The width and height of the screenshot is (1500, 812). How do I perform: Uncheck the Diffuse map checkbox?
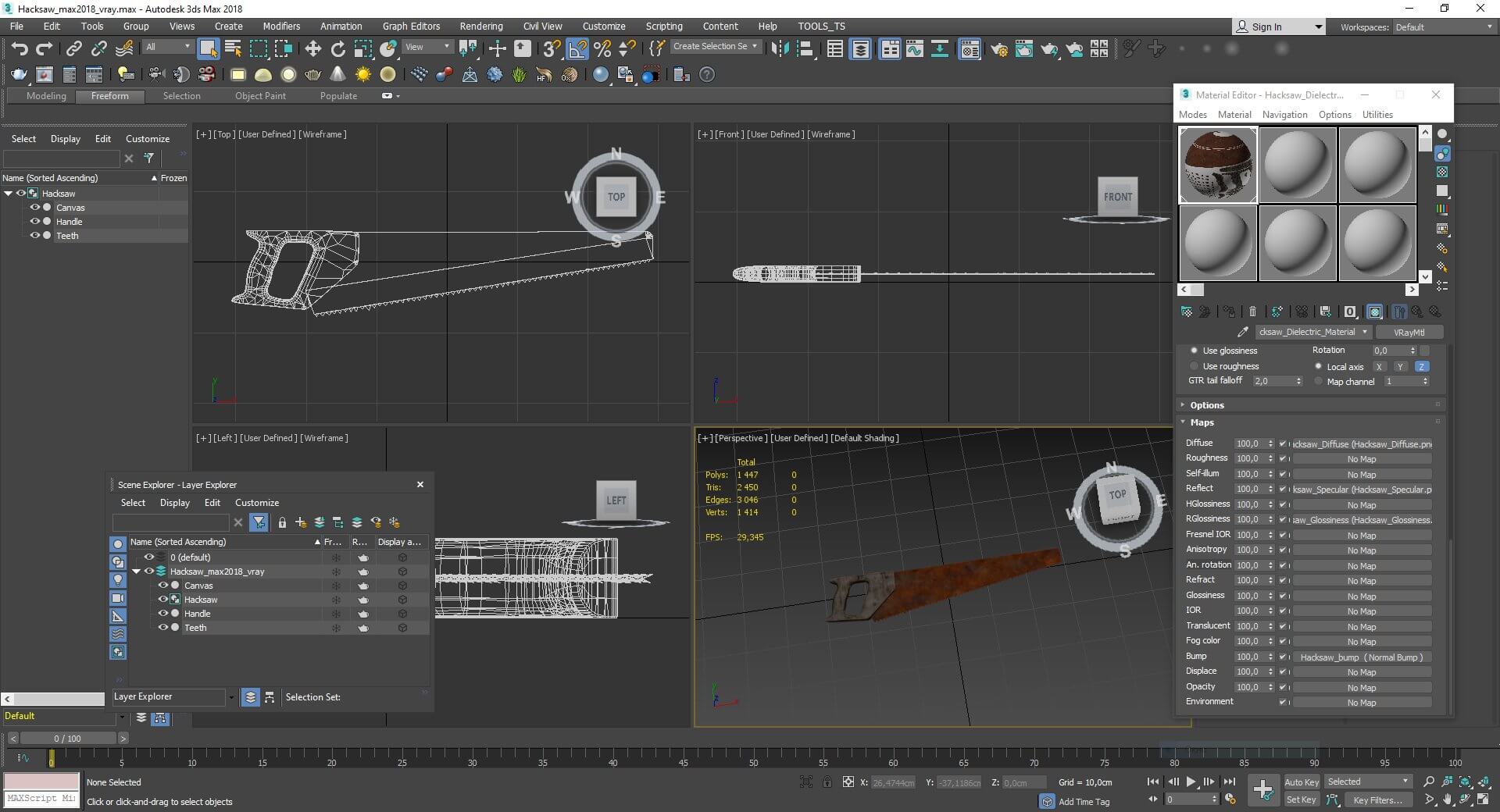coord(1282,443)
